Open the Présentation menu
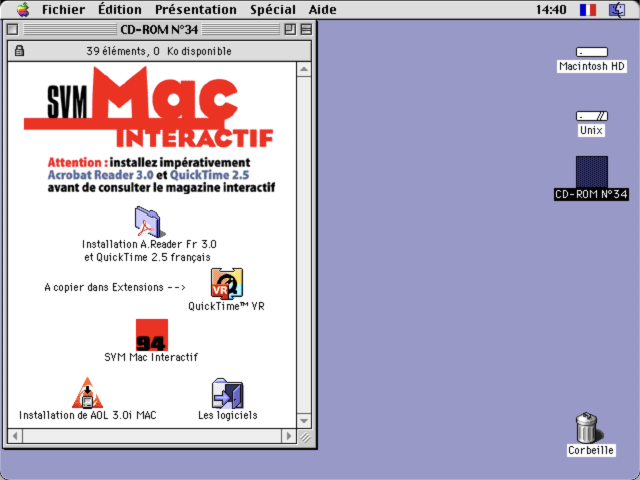Image resolution: width=640 pixels, height=480 pixels. tap(196, 9)
